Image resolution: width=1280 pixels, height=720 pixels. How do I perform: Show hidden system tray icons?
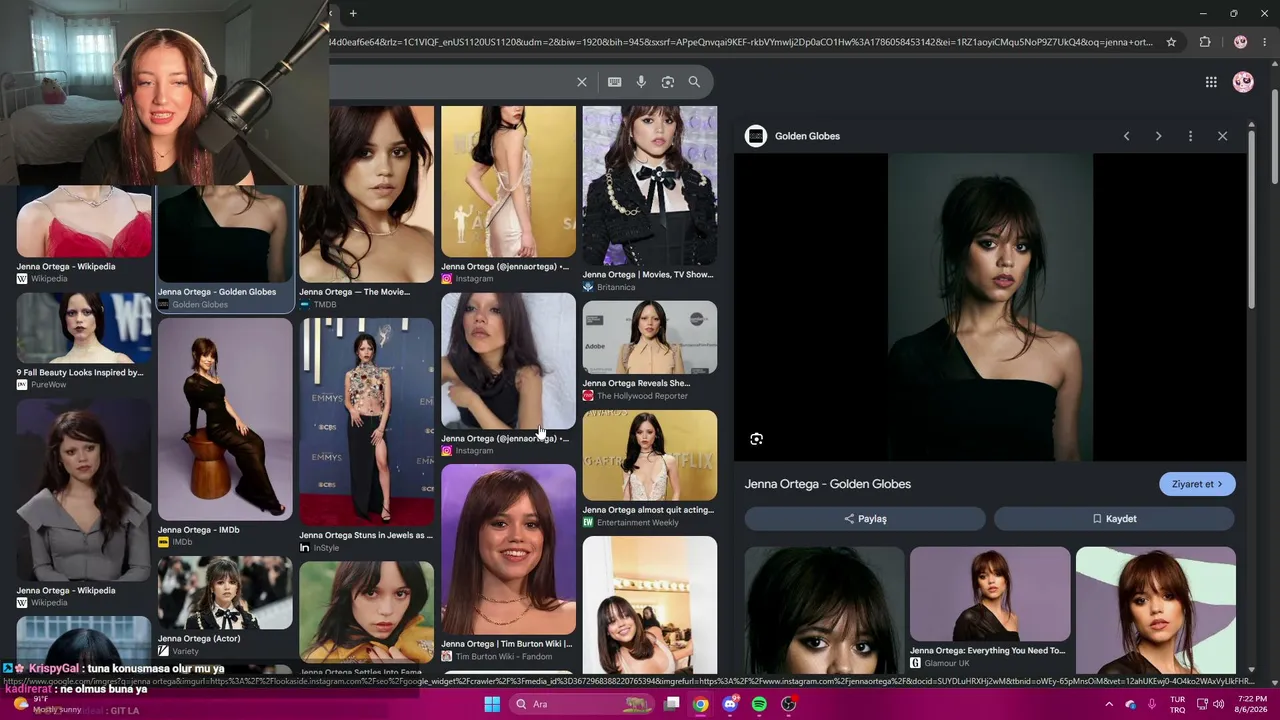1108,704
